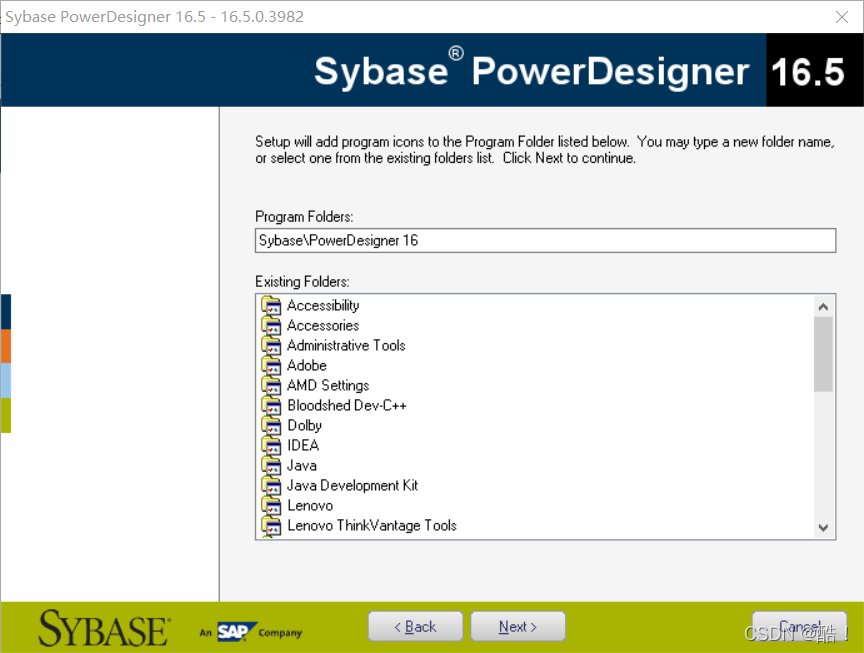Click the Accessories folder icon

pyautogui.click(x=271, y=326)
